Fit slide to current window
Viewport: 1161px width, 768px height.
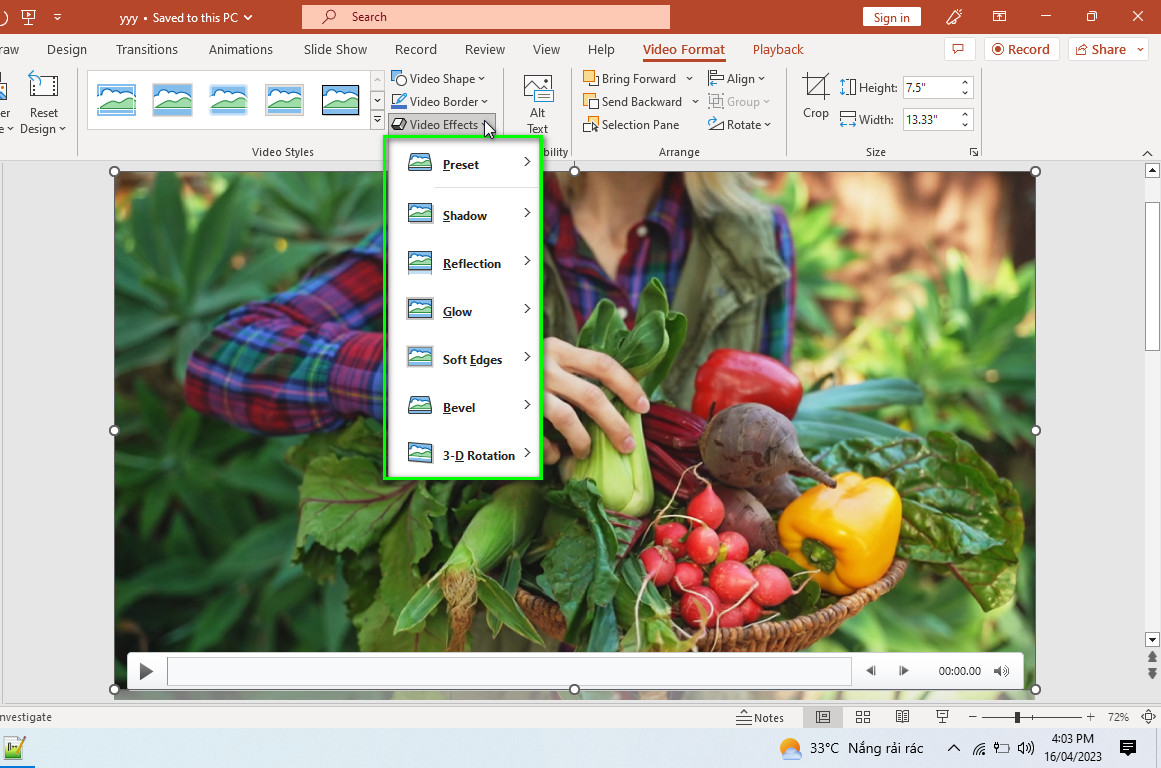click(x=1148, y=717)
